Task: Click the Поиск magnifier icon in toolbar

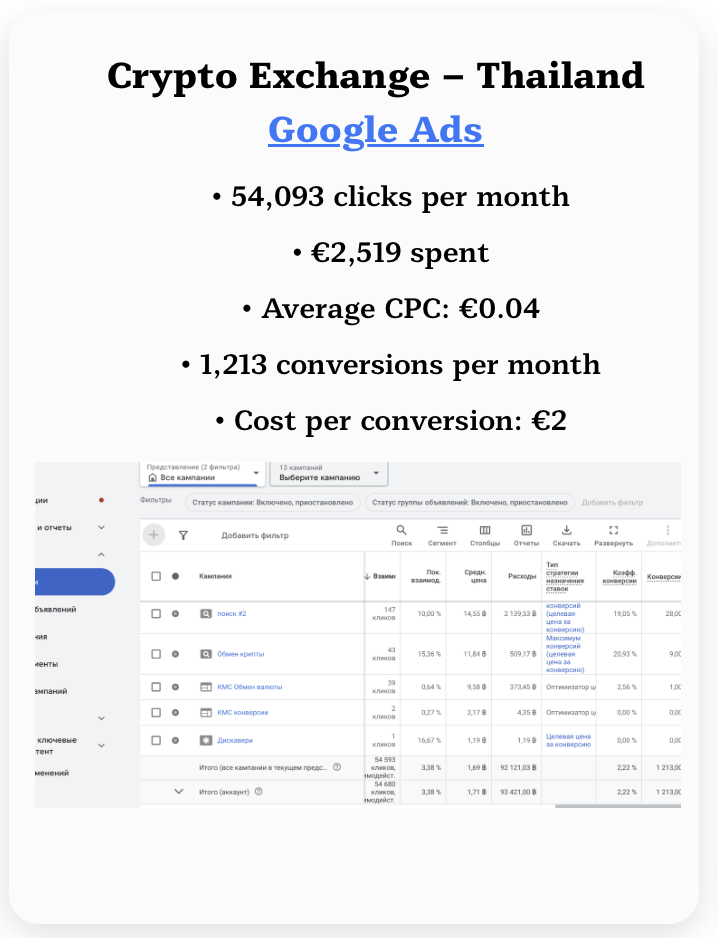Action: [x=401, y=530]
